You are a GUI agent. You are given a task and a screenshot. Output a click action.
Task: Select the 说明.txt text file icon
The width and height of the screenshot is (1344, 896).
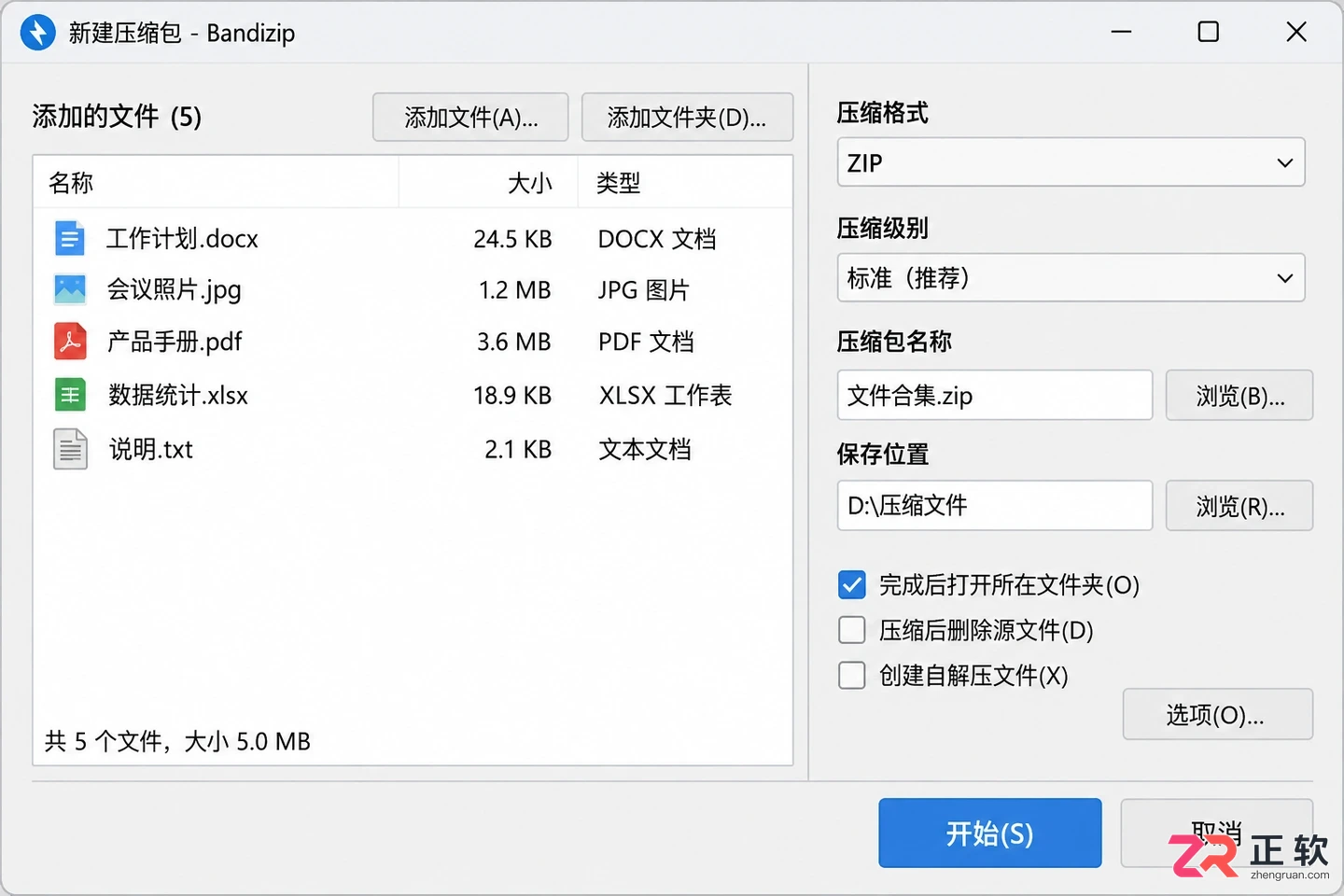click(70, 449)
